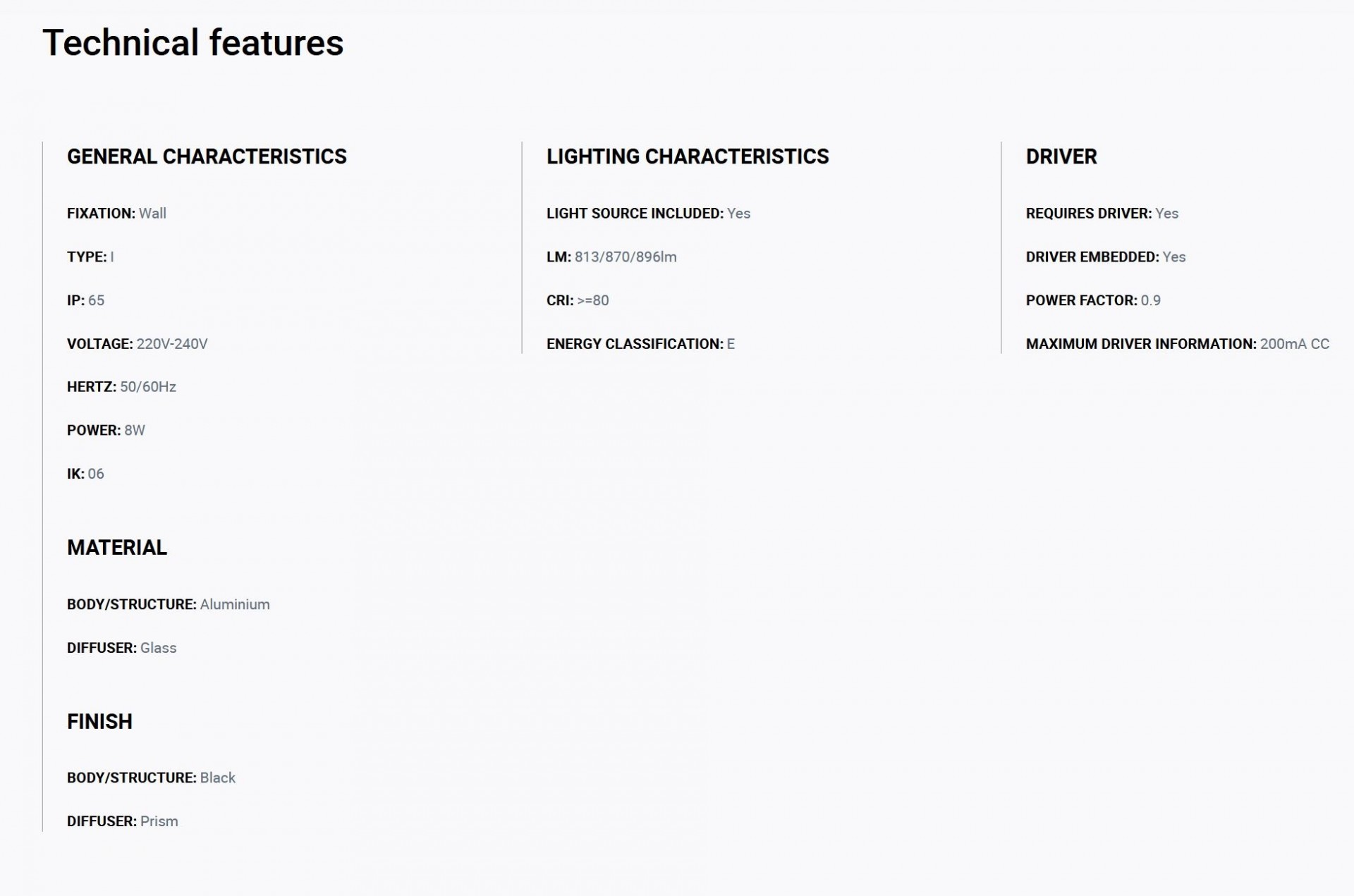
Task: Select the Driver Embedded: Yes line
Action: pyautogui.click(x=1106, y=257)
